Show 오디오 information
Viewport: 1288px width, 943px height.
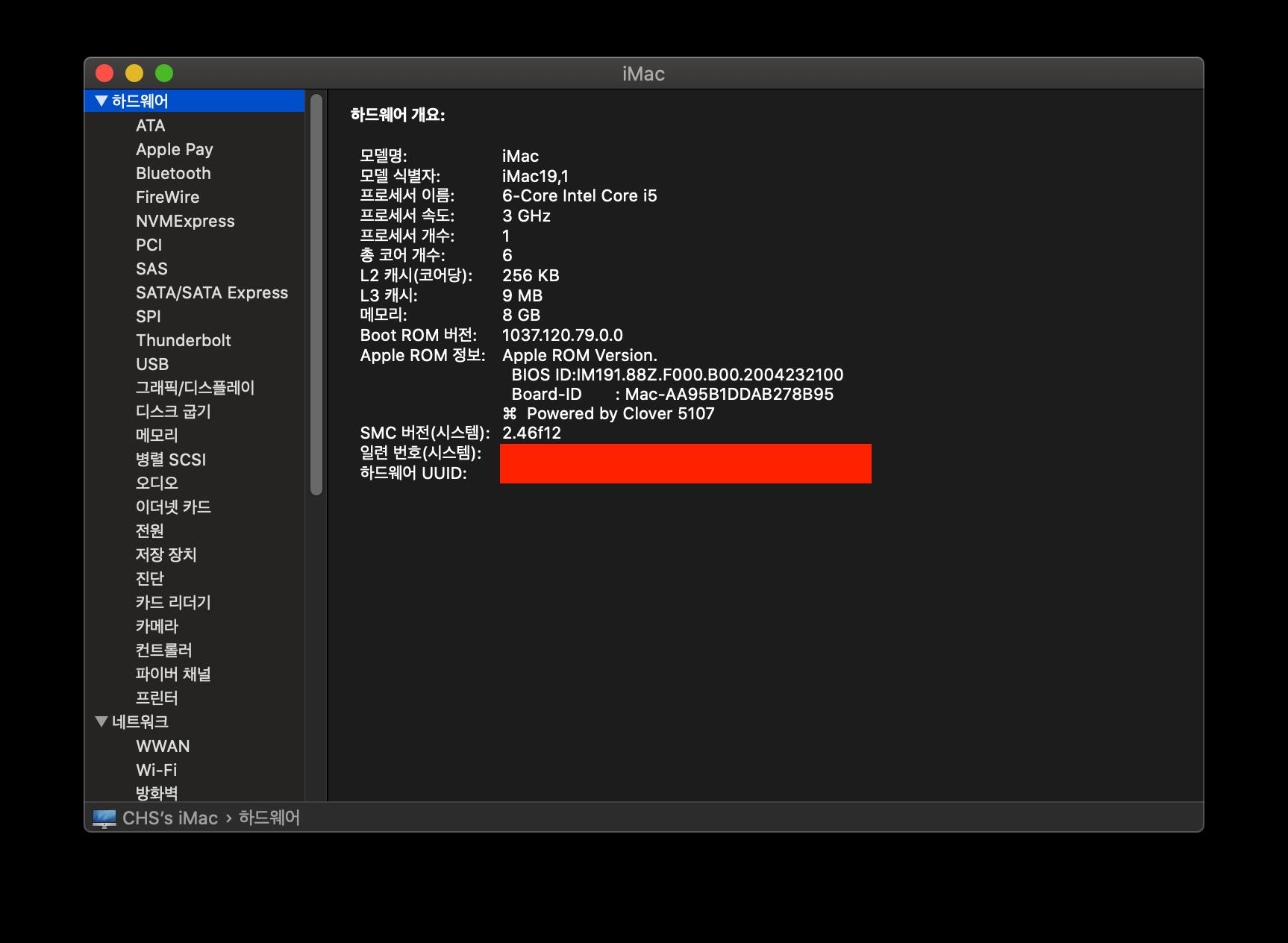157,483
